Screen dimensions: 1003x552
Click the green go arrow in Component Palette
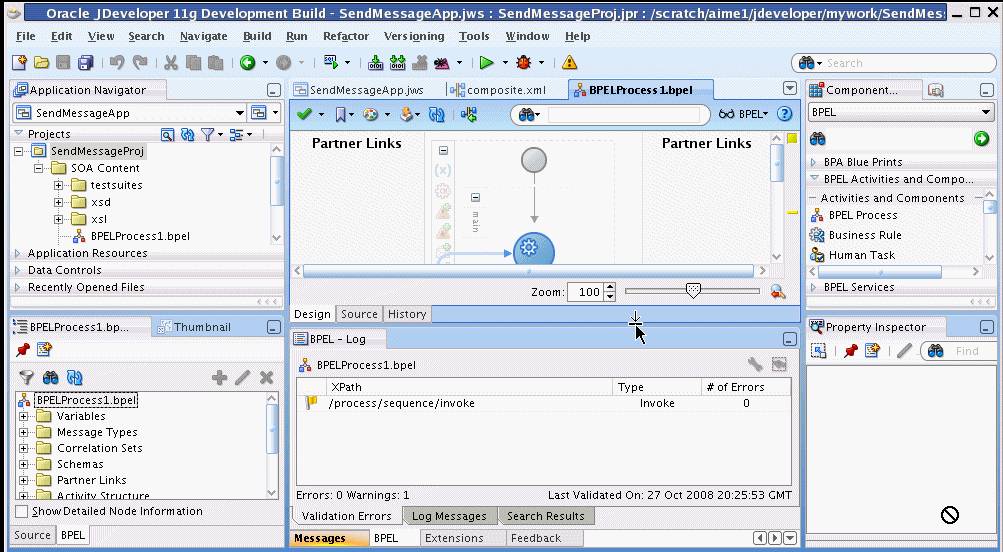click(x=981, y=138)
